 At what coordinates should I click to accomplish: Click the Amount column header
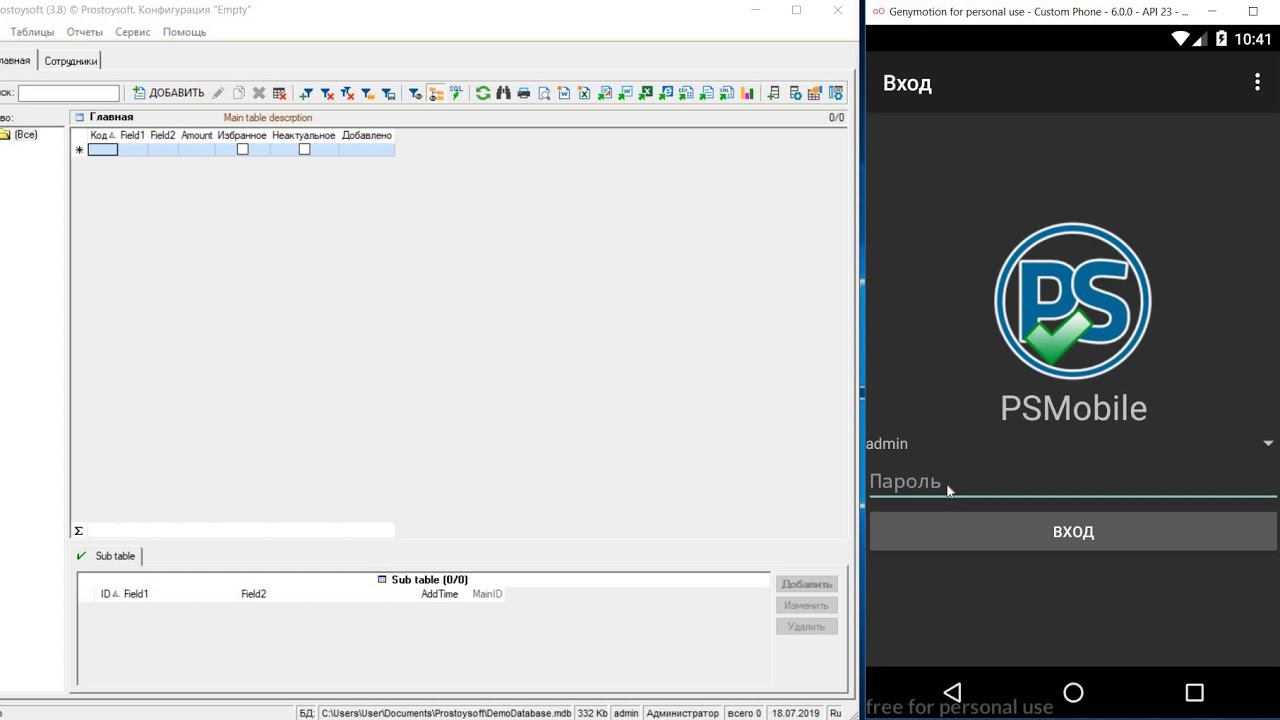click(197, 135)
